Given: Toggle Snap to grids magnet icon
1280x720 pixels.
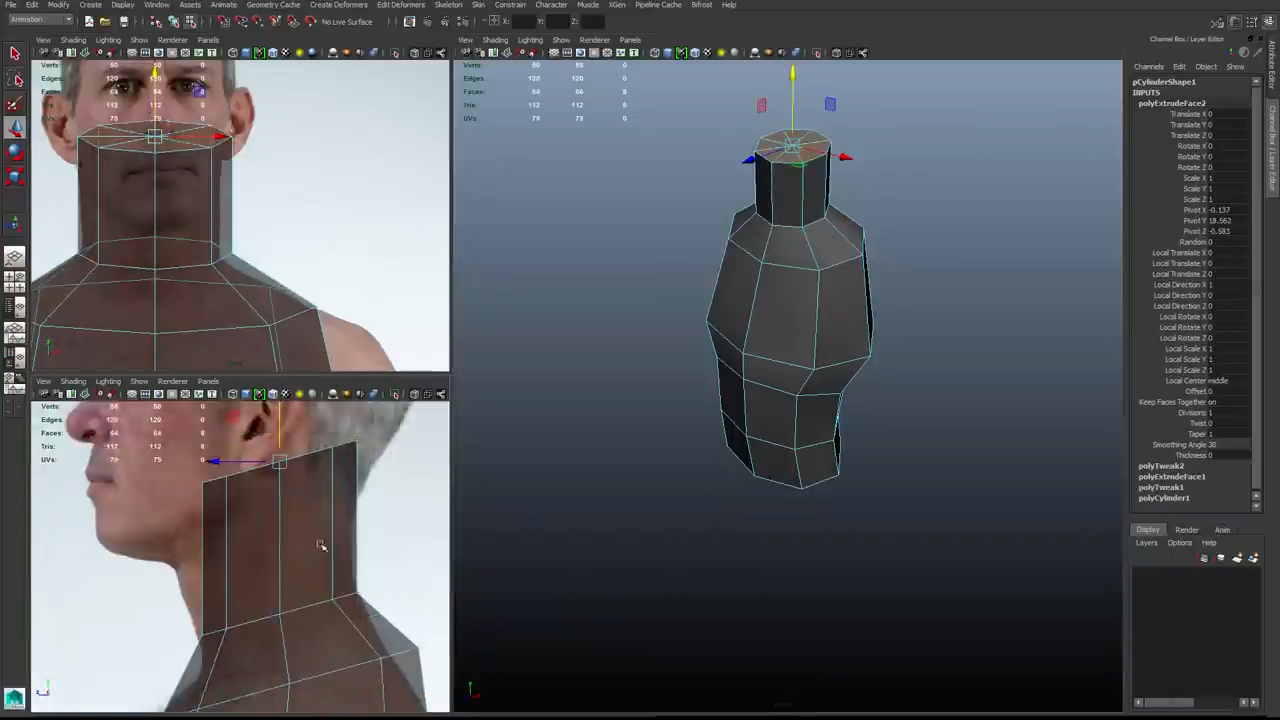Looking at the screenshot, I should 223,21.
